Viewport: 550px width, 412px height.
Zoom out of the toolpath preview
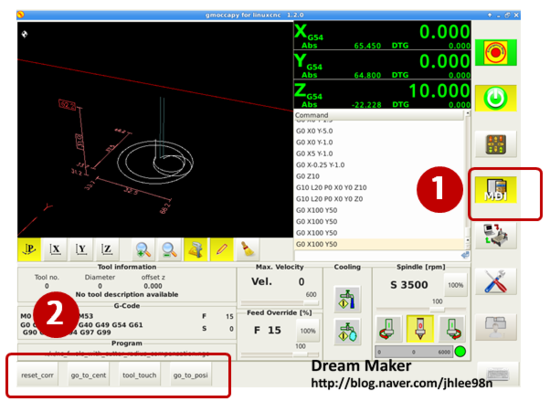pos(169,250)
